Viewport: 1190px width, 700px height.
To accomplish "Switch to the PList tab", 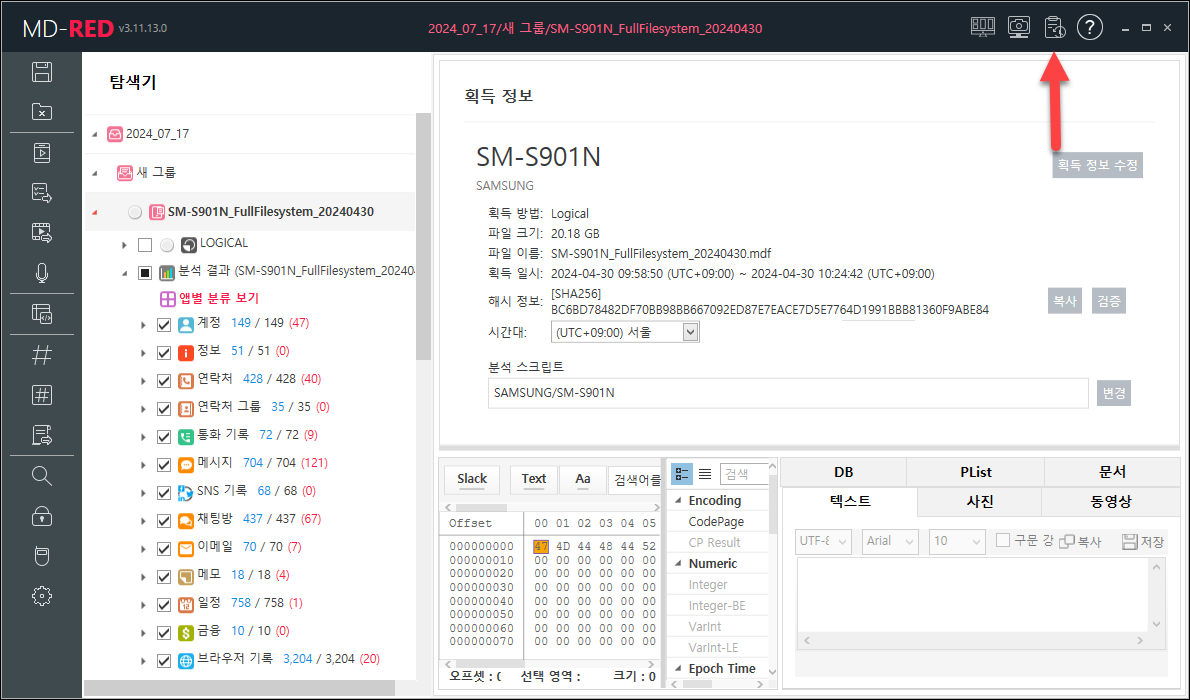I will coord(975,472).
